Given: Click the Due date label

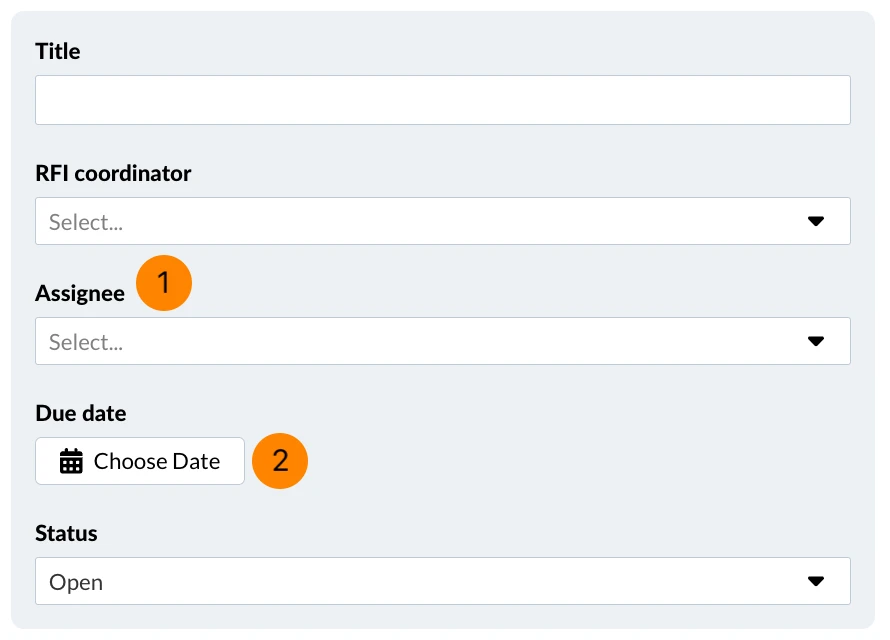Looking at the screenshot, I should click(81, 413).
